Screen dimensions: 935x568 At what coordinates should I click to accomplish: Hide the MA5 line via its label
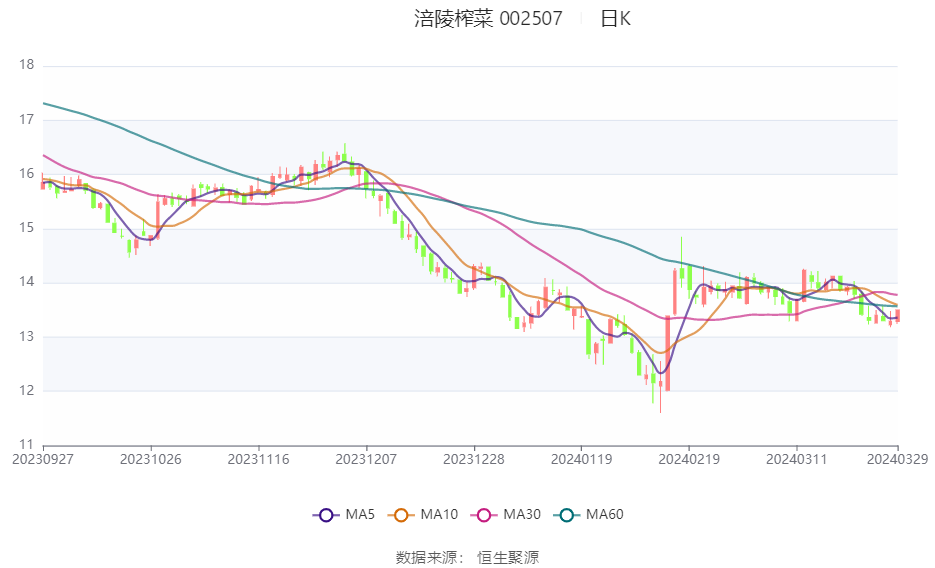click(x=360, y=514)
